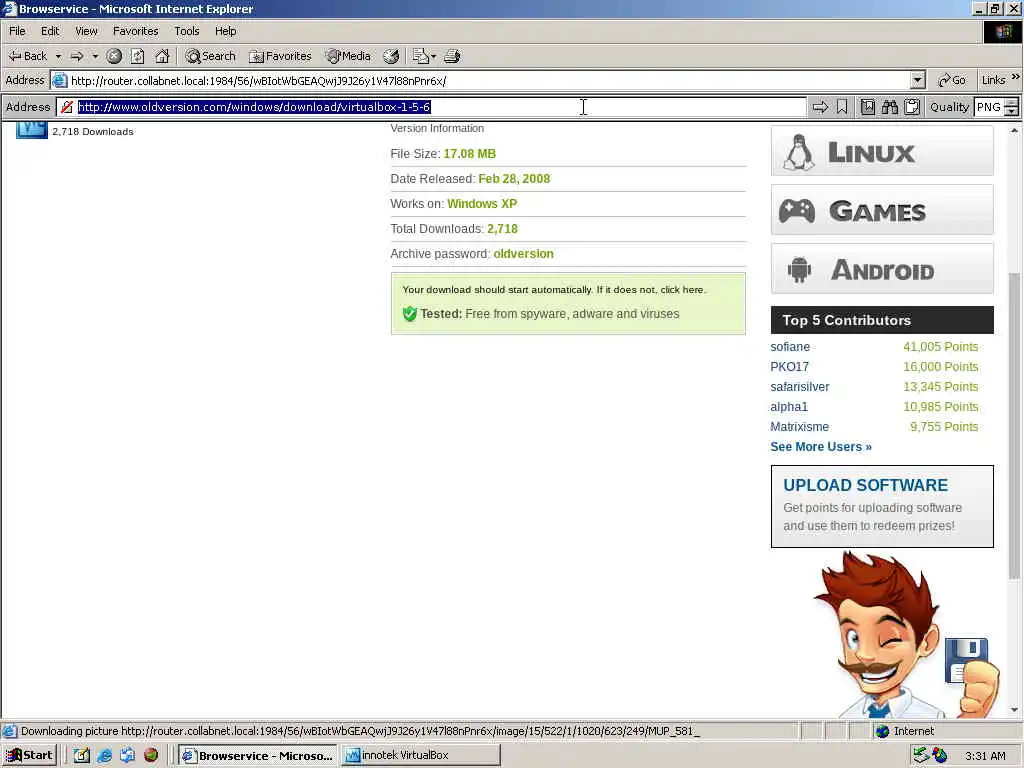
Task: Launch Internet Explorer from quick launch
Action: (104, 756)
